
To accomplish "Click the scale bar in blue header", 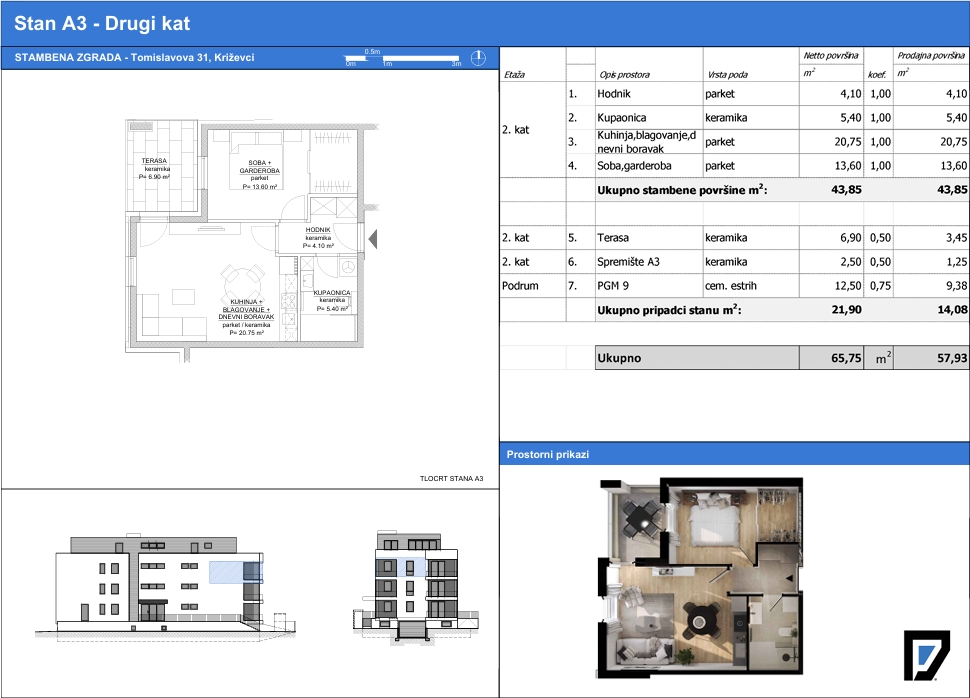I will (x=403, y=58).
